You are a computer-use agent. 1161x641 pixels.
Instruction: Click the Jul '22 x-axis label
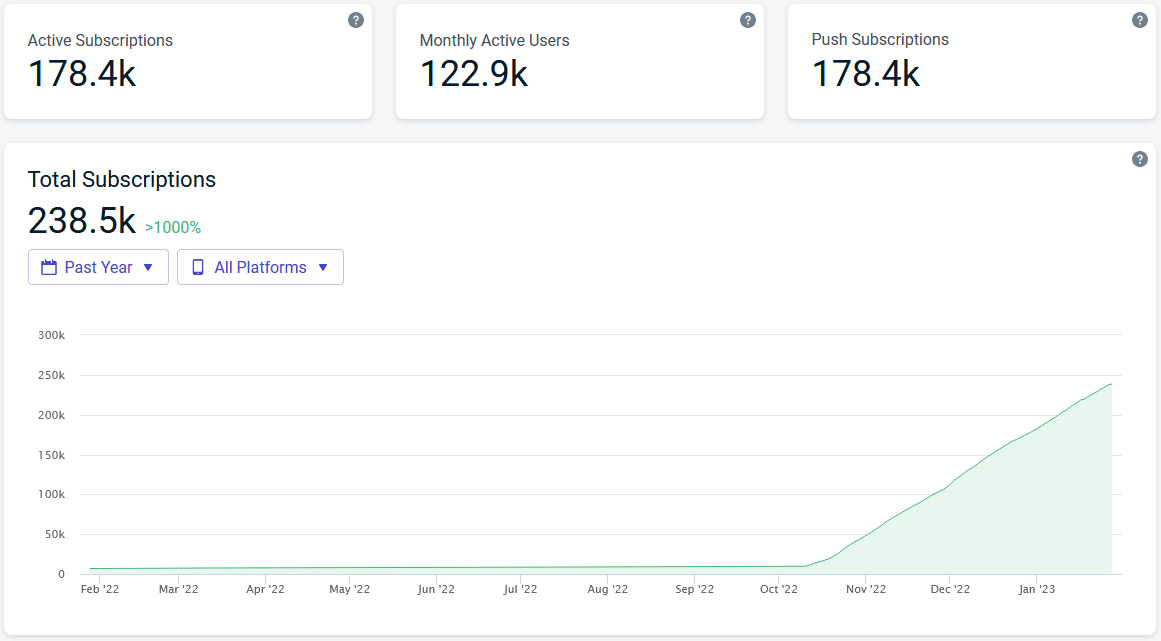click(521, 589)
